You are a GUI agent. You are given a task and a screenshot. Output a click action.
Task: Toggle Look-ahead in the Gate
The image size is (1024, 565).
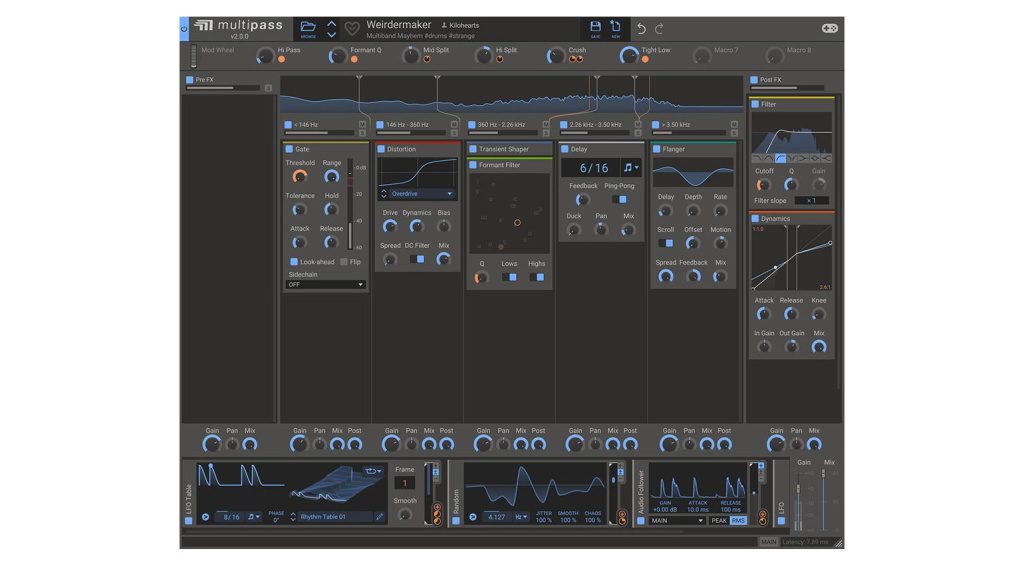point(294,262)
